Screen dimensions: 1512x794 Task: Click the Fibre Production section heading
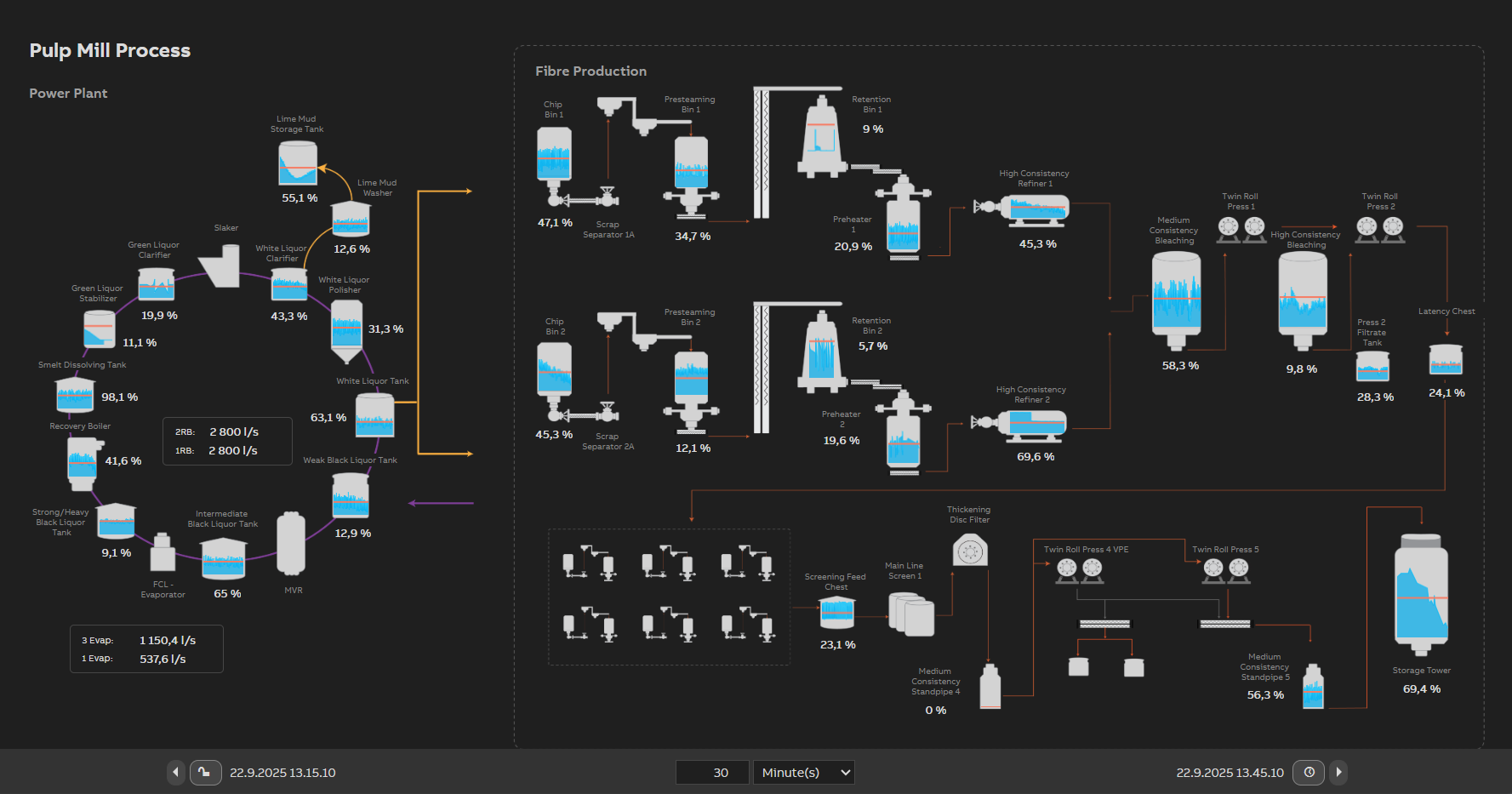[x=591, y=71]
